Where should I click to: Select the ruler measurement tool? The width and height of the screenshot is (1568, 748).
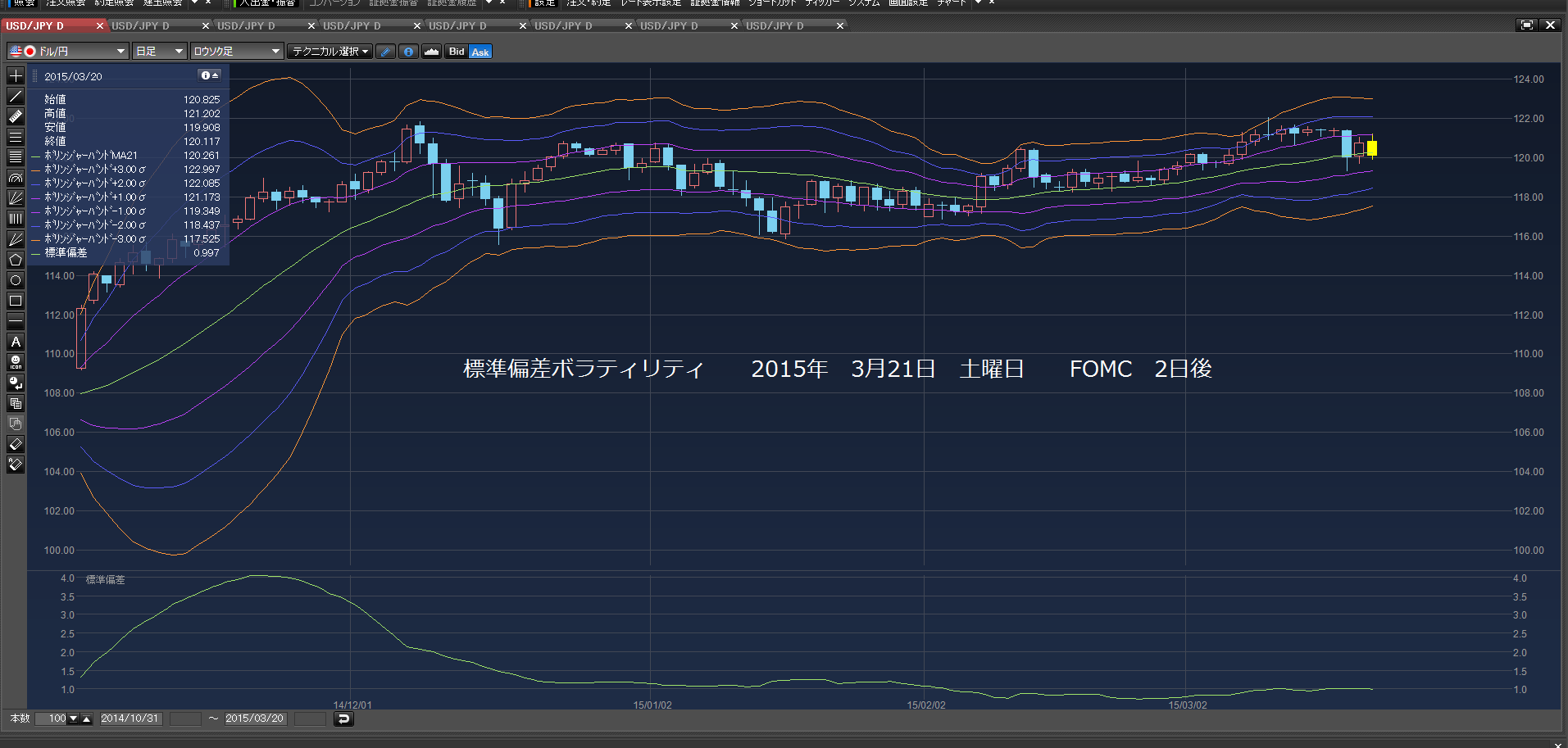coord(16,116)
